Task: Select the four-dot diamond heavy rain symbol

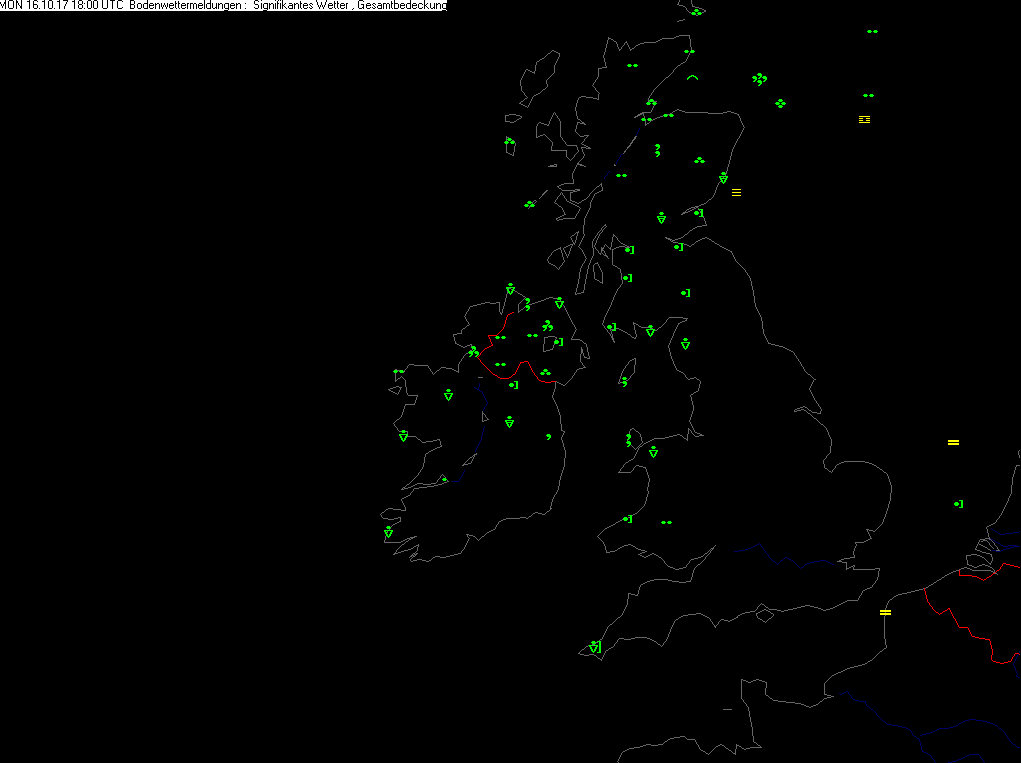Action: [x=780, y=104]
